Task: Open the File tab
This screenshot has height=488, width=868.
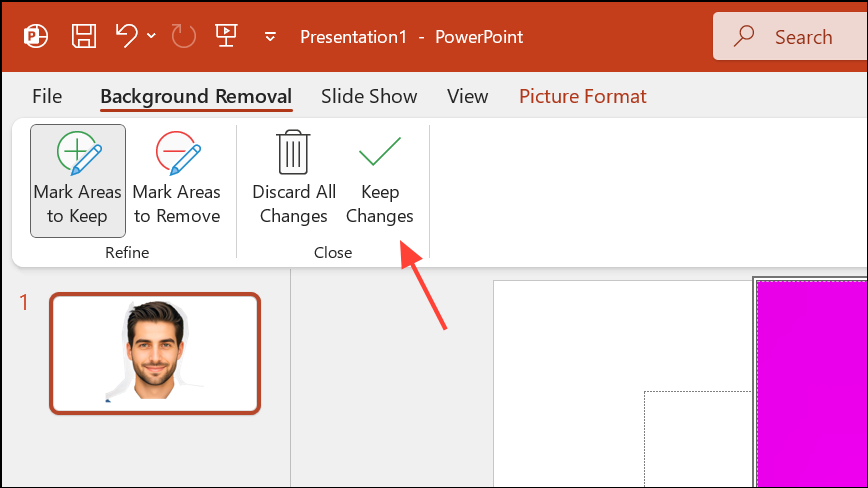Action: point(47,97)
